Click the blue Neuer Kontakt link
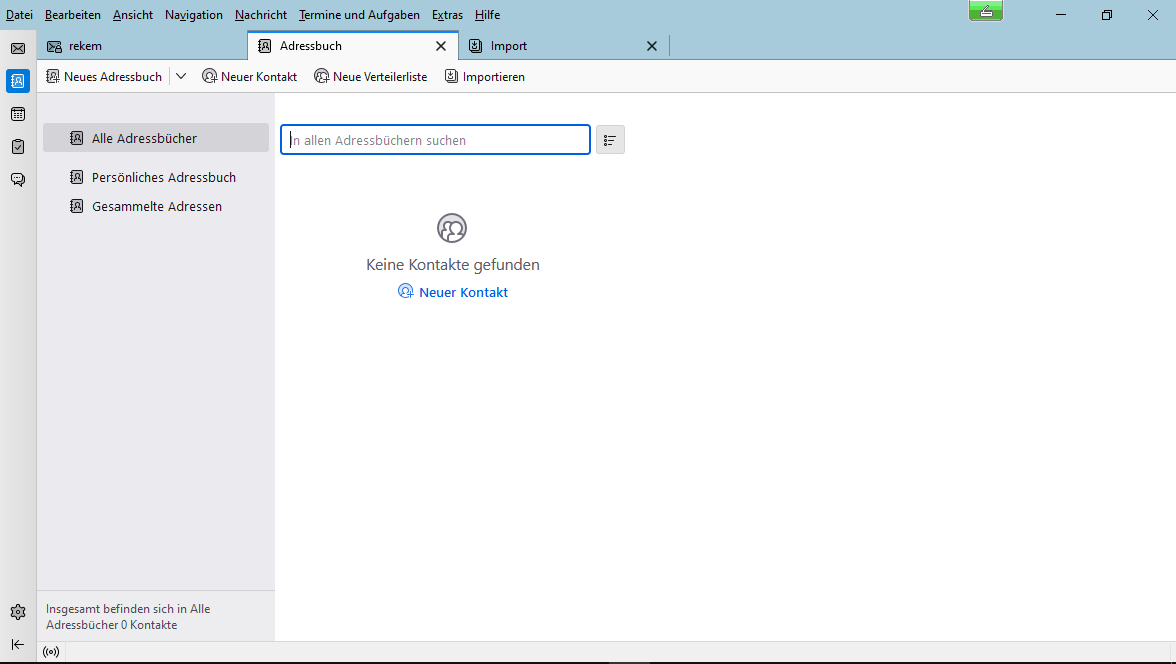 453,292
